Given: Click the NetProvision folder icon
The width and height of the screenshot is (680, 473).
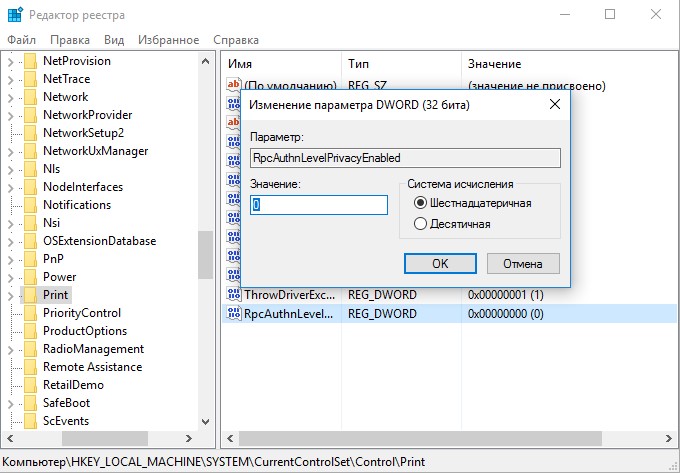Looking at the screenshot, I should [30, 61].
